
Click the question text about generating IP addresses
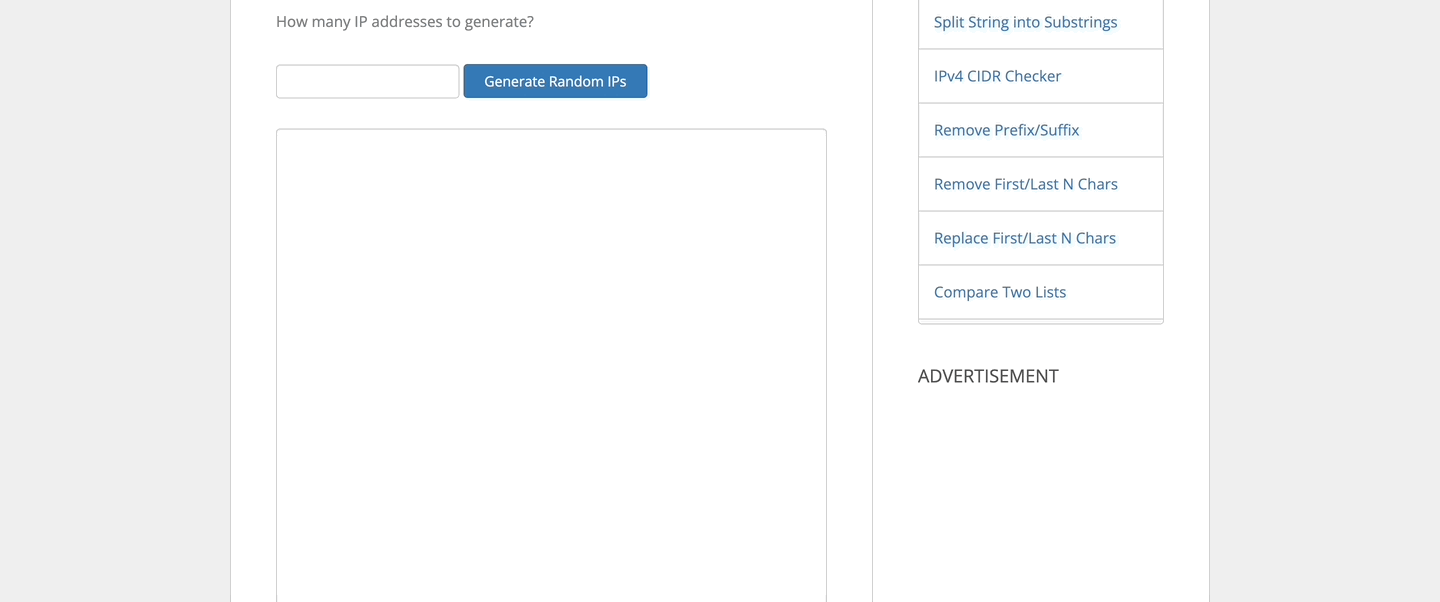[x=405, y=21]
